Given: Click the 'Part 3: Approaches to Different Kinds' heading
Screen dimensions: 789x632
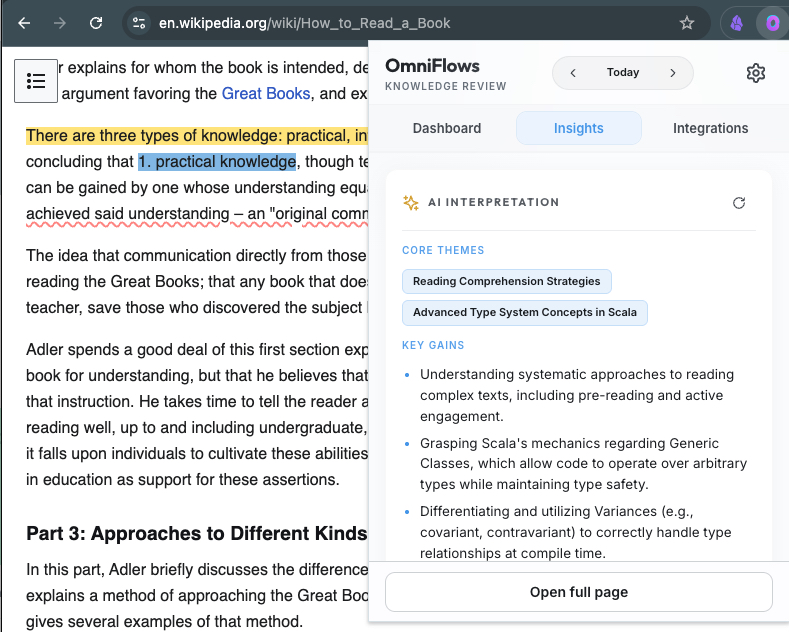Looking at the screenshot, I should click(197, 533).
